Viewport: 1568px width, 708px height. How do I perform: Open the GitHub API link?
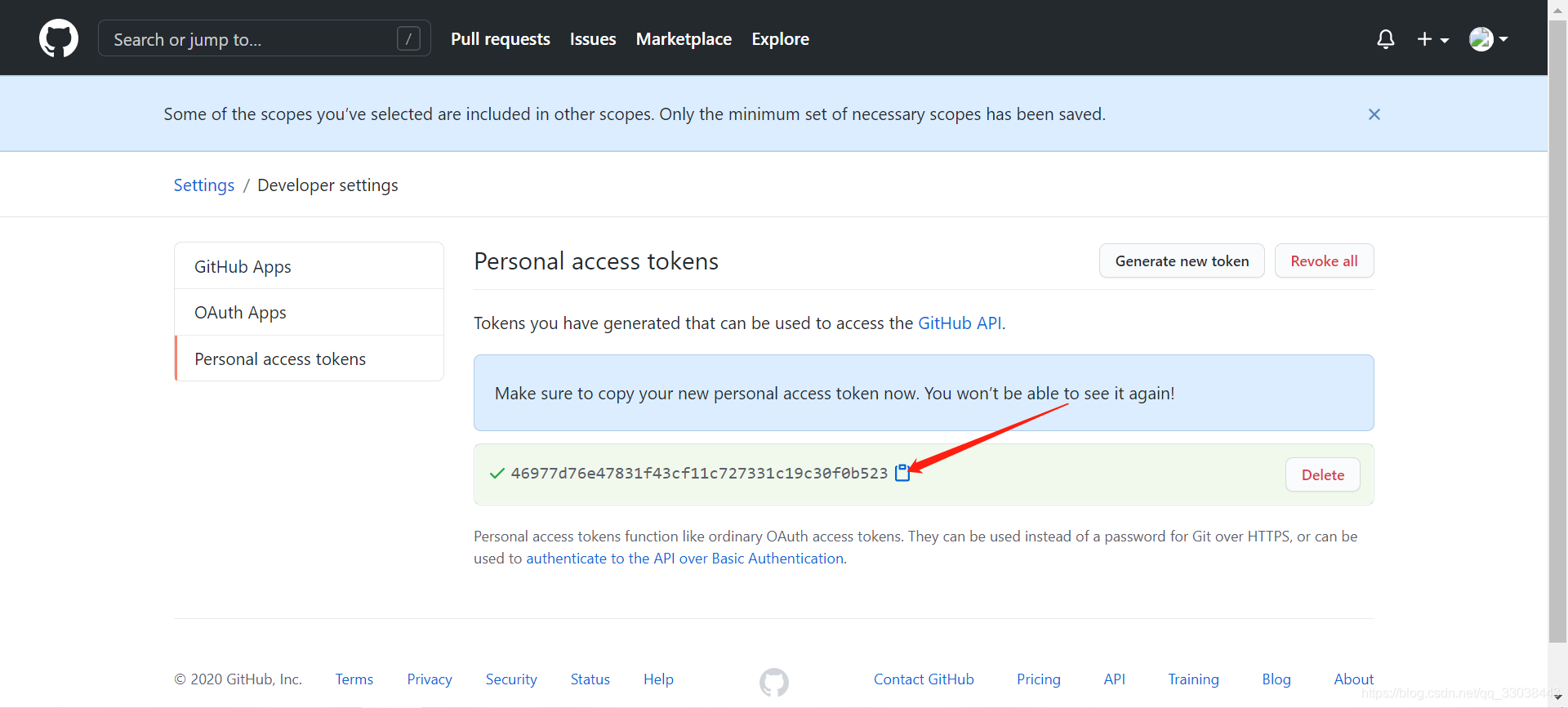960,323
